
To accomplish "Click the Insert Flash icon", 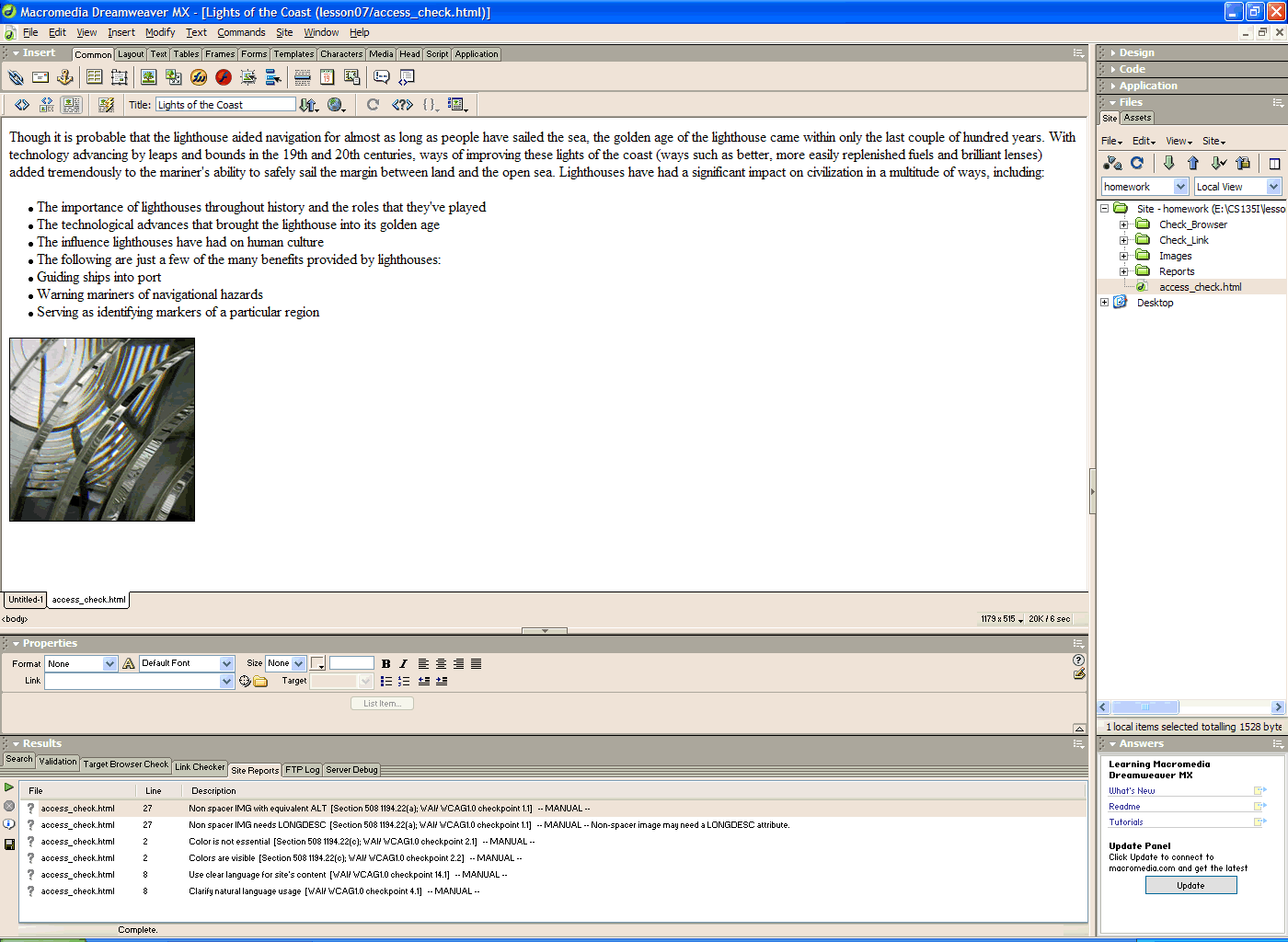I will tap(224, 77).
